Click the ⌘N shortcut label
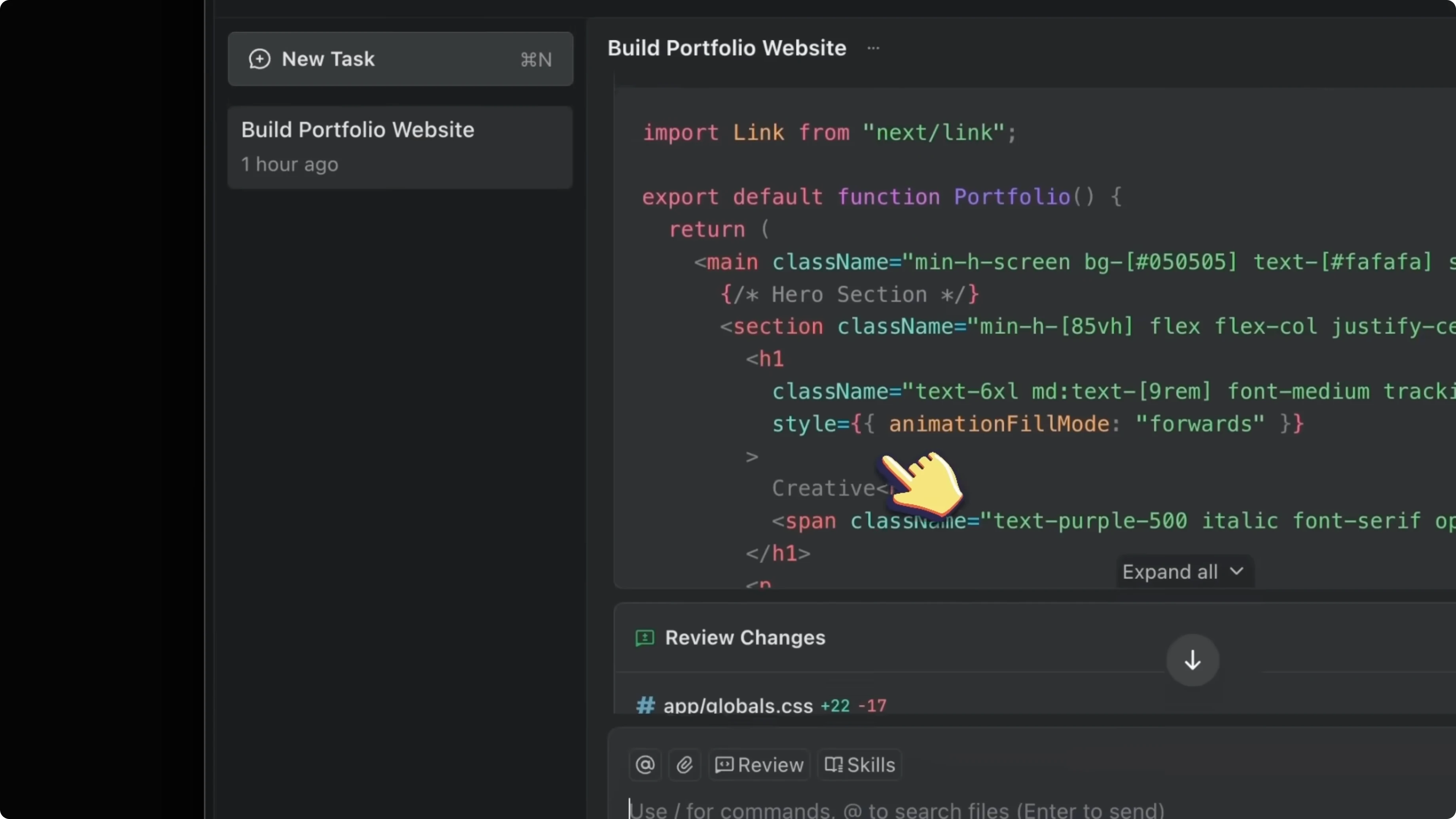The image size is (1456, 819). click(x=536, y=59)
